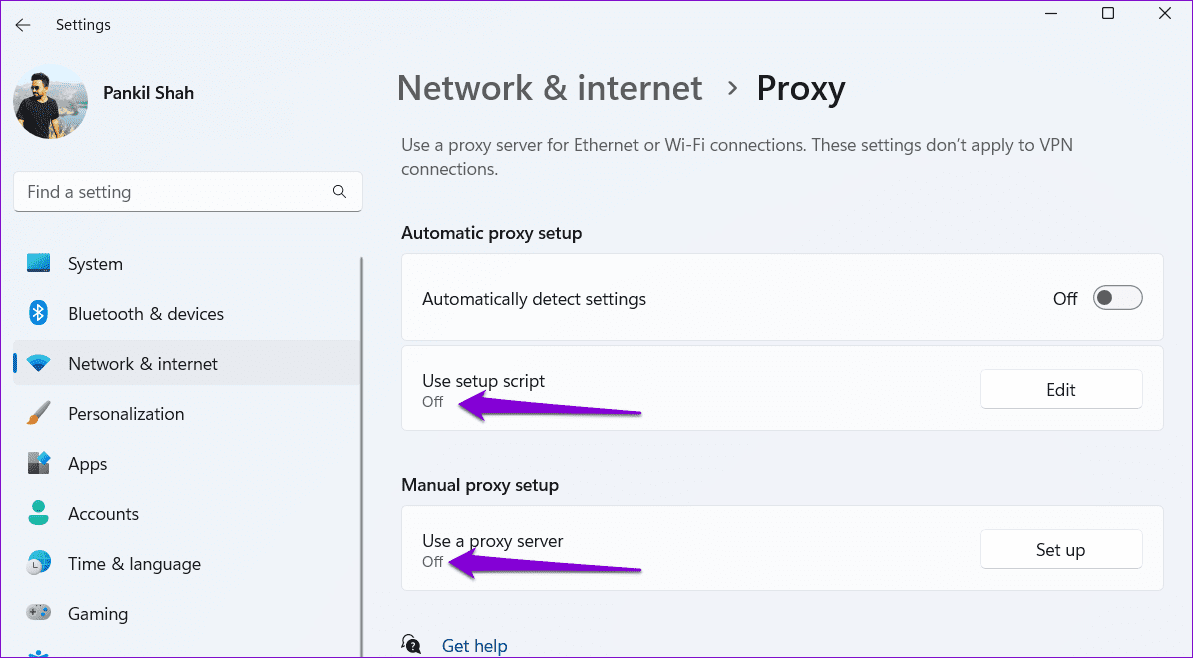The width and height of the screenshot is (1193, 658).
Task: Click Edit for Use setup script
Action: coord(1060,390)
